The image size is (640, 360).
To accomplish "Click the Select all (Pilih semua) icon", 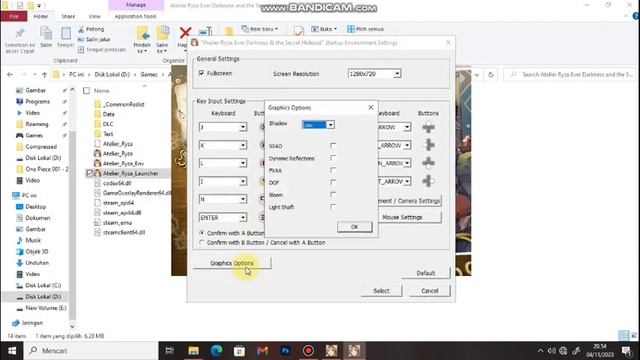I will tap(351, 29).
